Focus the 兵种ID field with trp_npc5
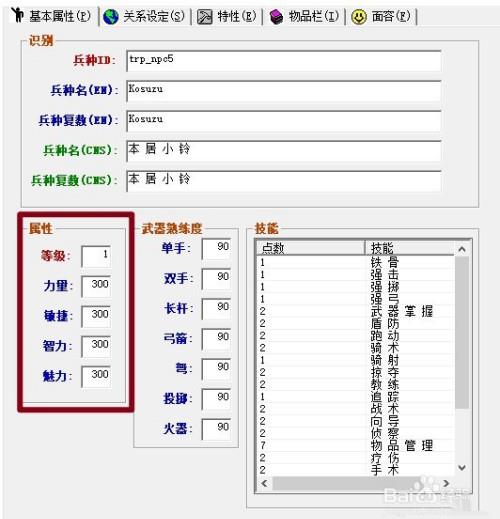The image size is (500, 519). [x=284, y=61]
